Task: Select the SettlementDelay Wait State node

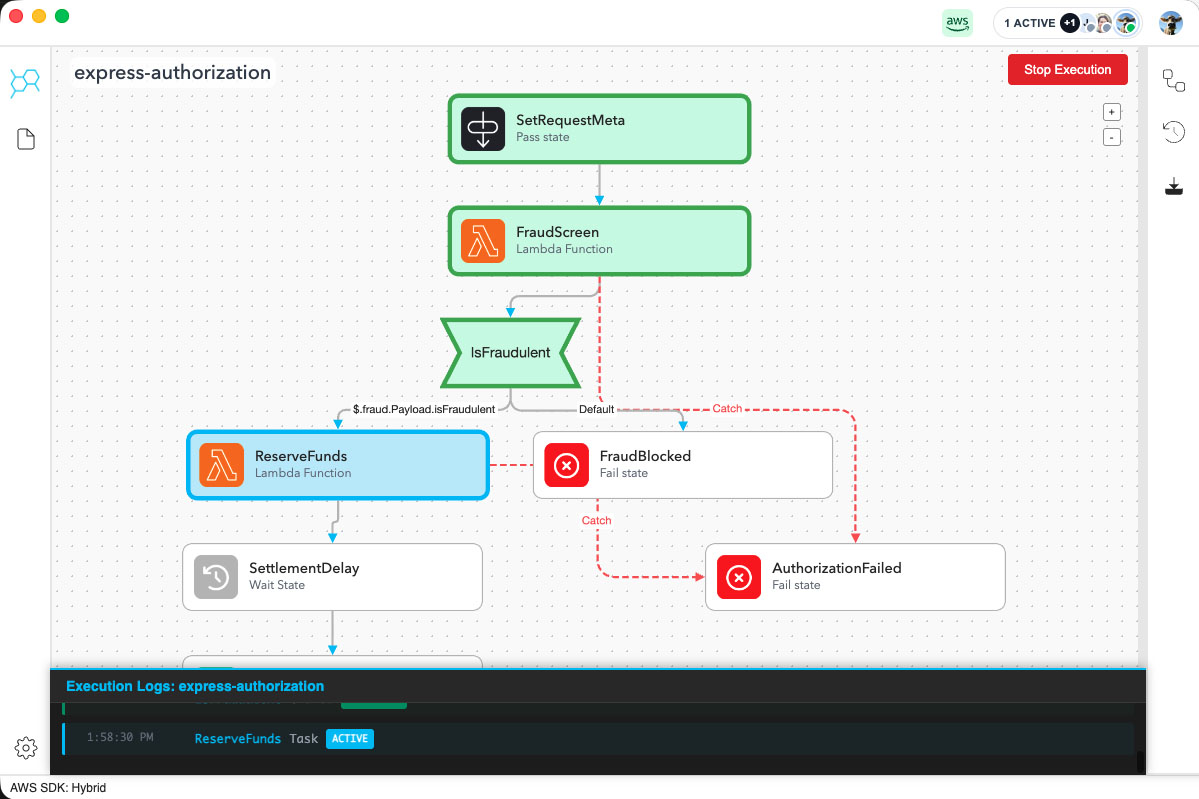Action: pyautogui.click(x=333, y=577)
